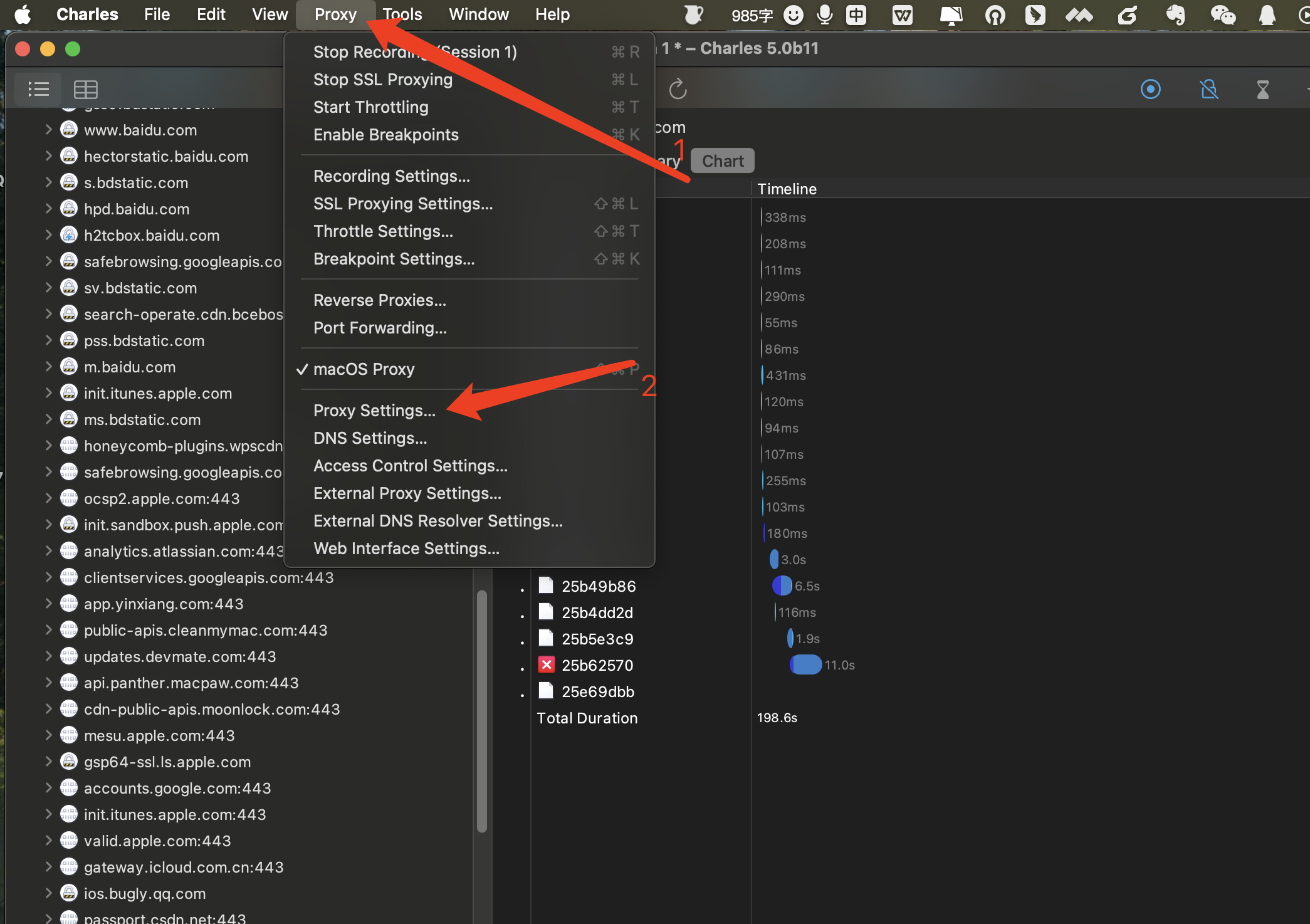Select the 25b62570 request row
Viewport: 1310px width, 924px height.
[x=597, y=665]
